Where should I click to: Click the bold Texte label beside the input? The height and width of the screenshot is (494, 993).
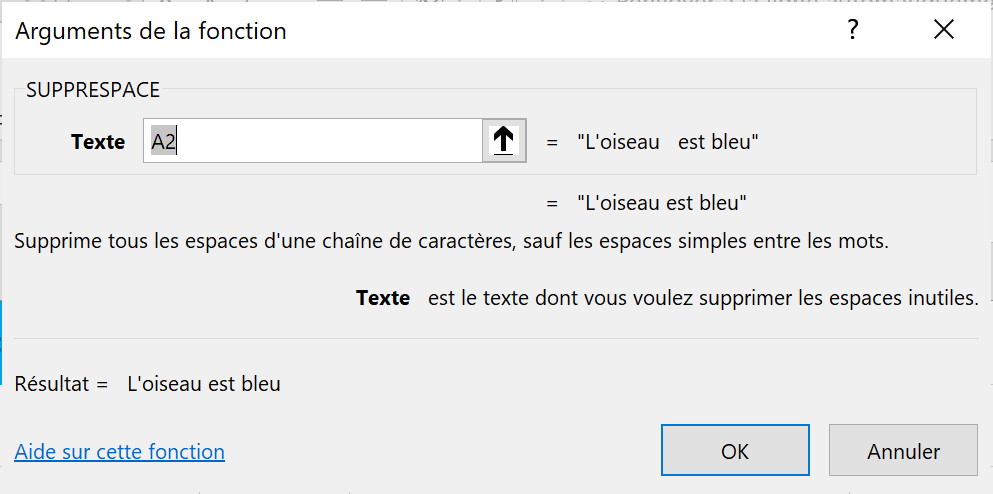click(98, 142)
